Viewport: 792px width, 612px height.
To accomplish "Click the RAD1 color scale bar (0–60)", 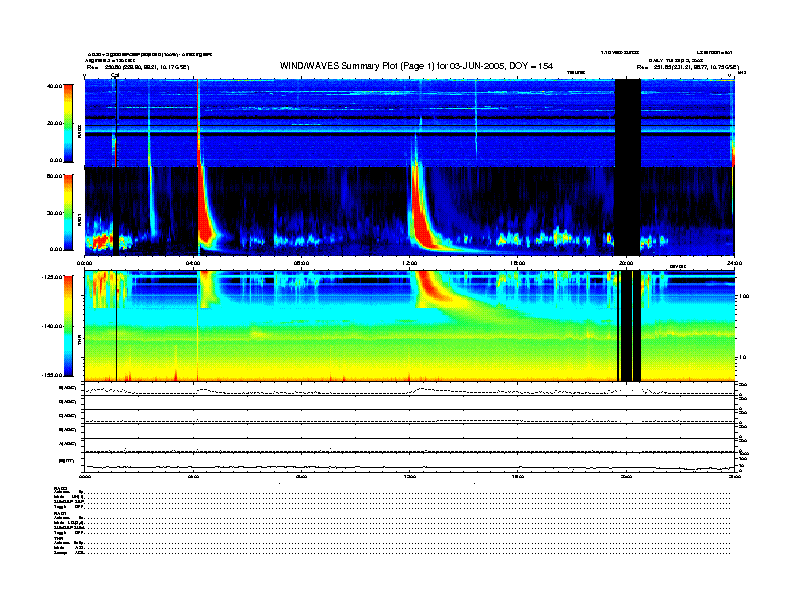I will point(68,212).
